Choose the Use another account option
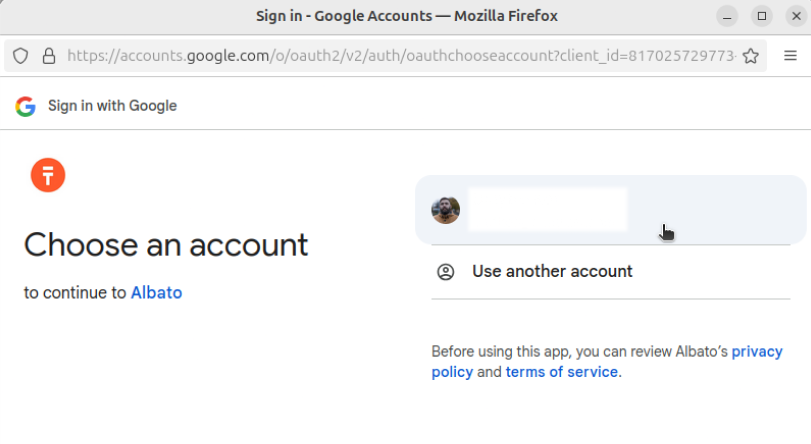 click(552, 271)
